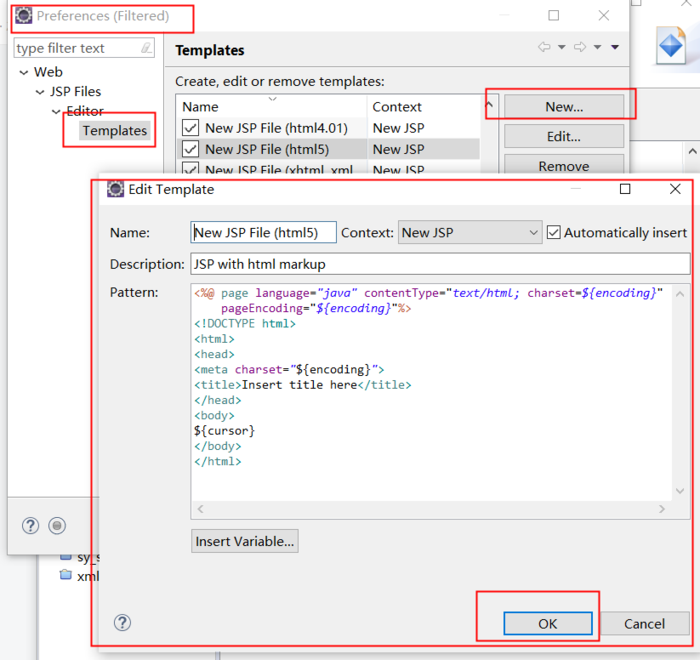Select the Web tree item

pyautogui.click(x=48, y=72)
